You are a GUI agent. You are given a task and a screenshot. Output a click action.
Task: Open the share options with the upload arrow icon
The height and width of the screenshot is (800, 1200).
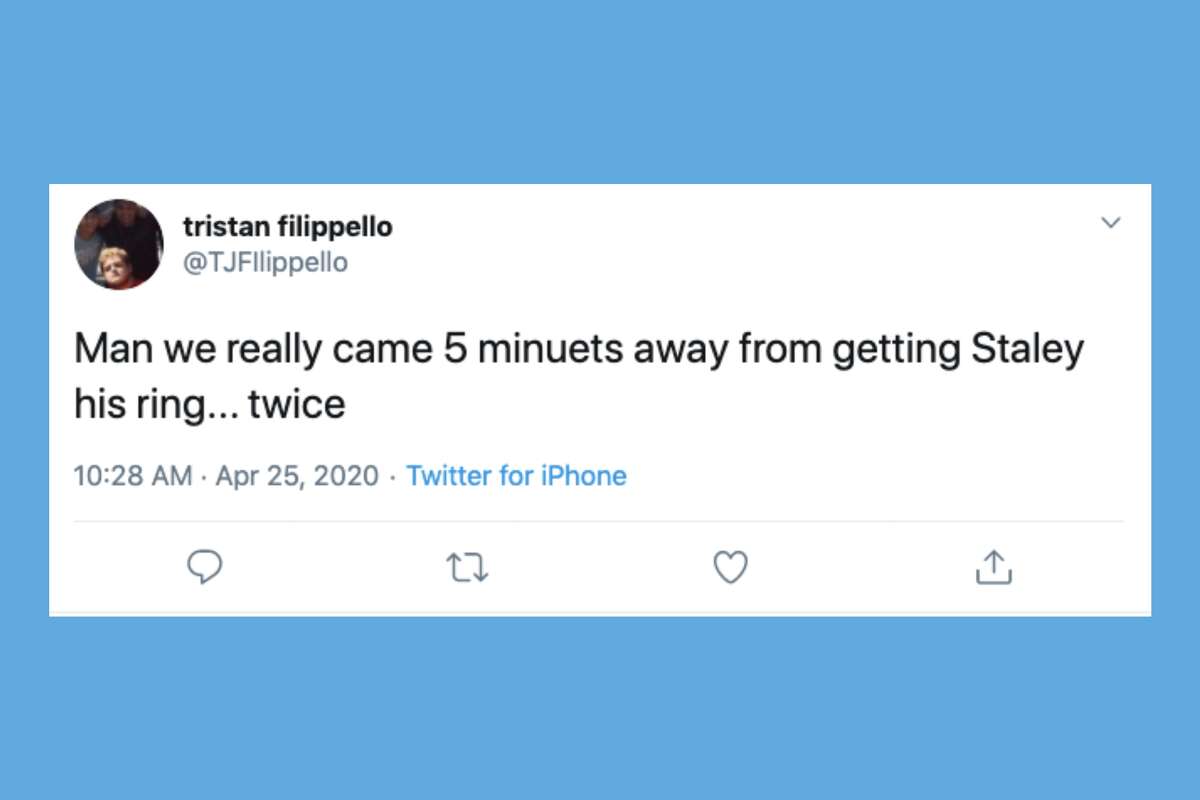tap(993, 566)
